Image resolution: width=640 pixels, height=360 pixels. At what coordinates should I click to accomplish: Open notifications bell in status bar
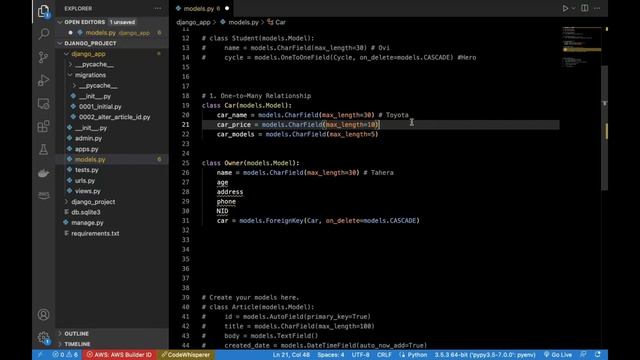click(x=598, y=355)
